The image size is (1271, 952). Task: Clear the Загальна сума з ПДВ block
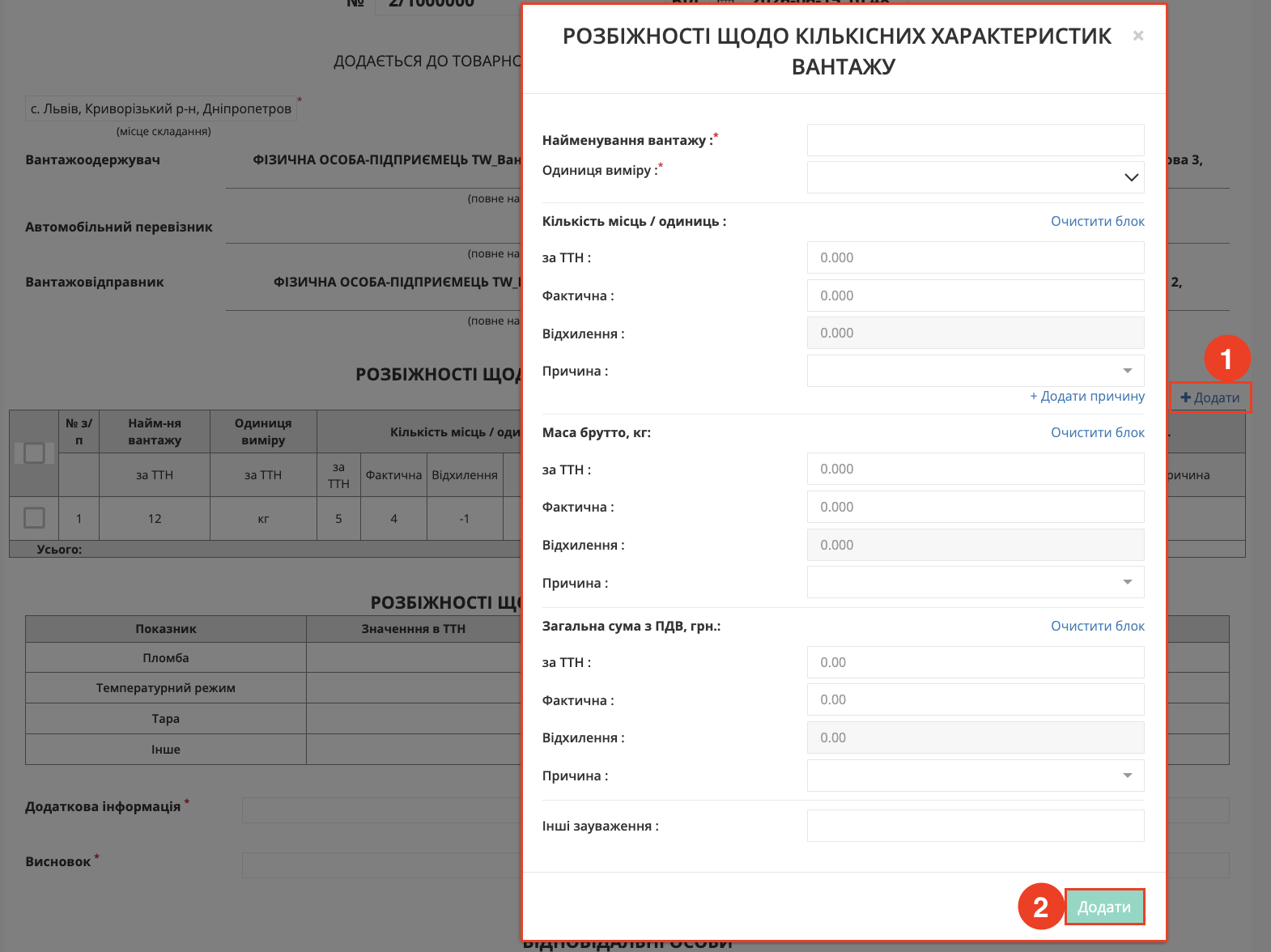(1098, 626)
